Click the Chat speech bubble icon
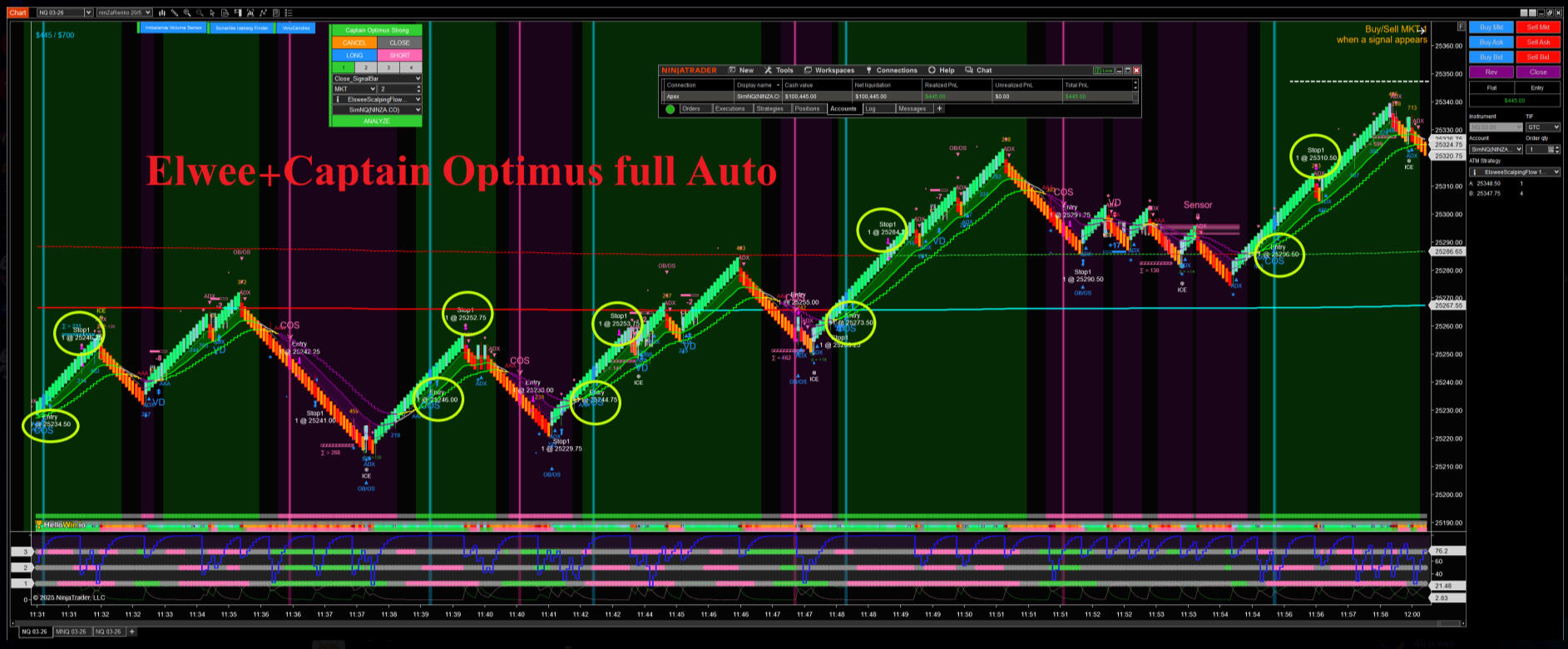The width and height of the screenshot is (1568, 649). point(969,71)
